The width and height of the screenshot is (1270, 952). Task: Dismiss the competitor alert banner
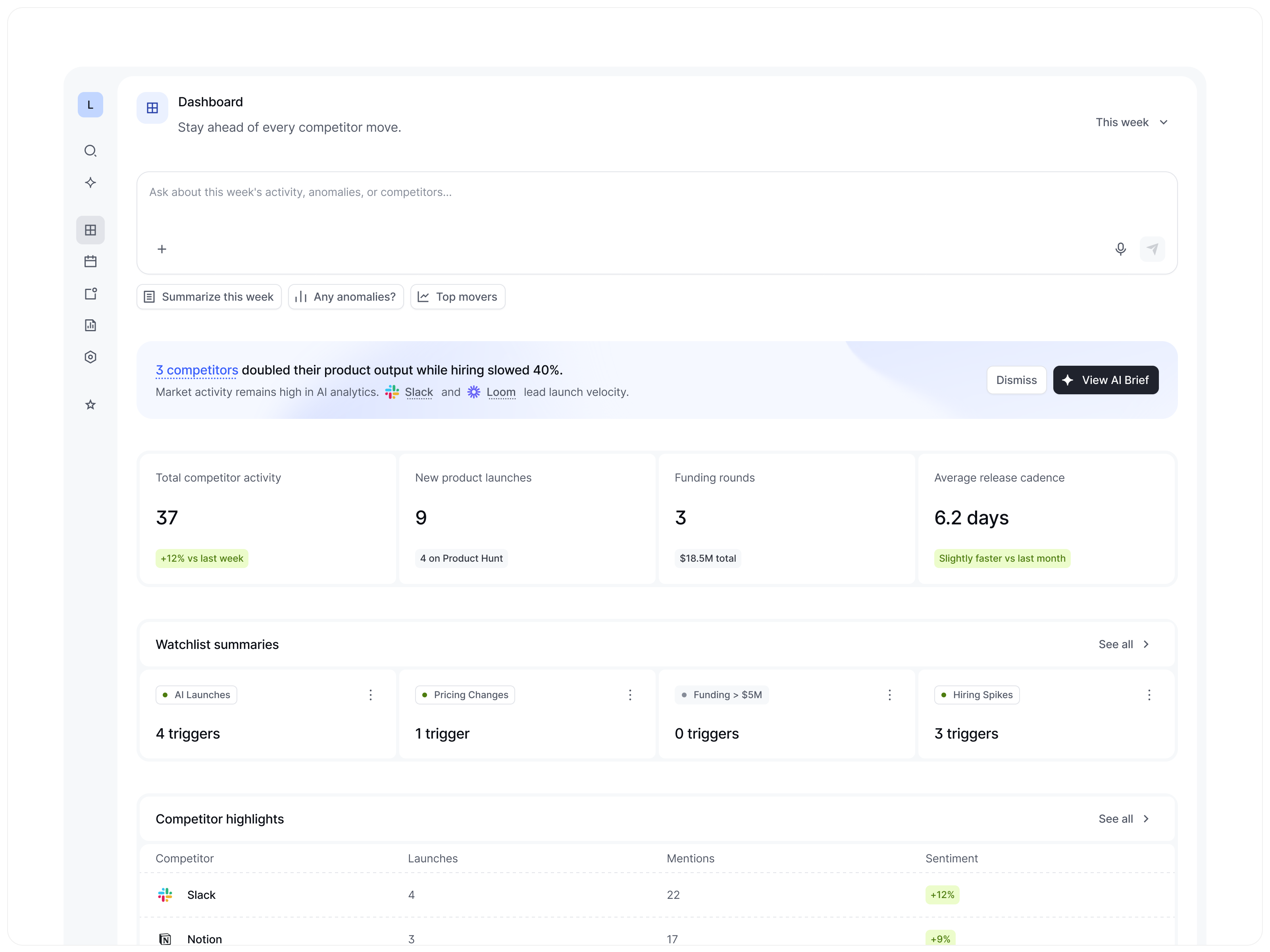pos(1016,380)
